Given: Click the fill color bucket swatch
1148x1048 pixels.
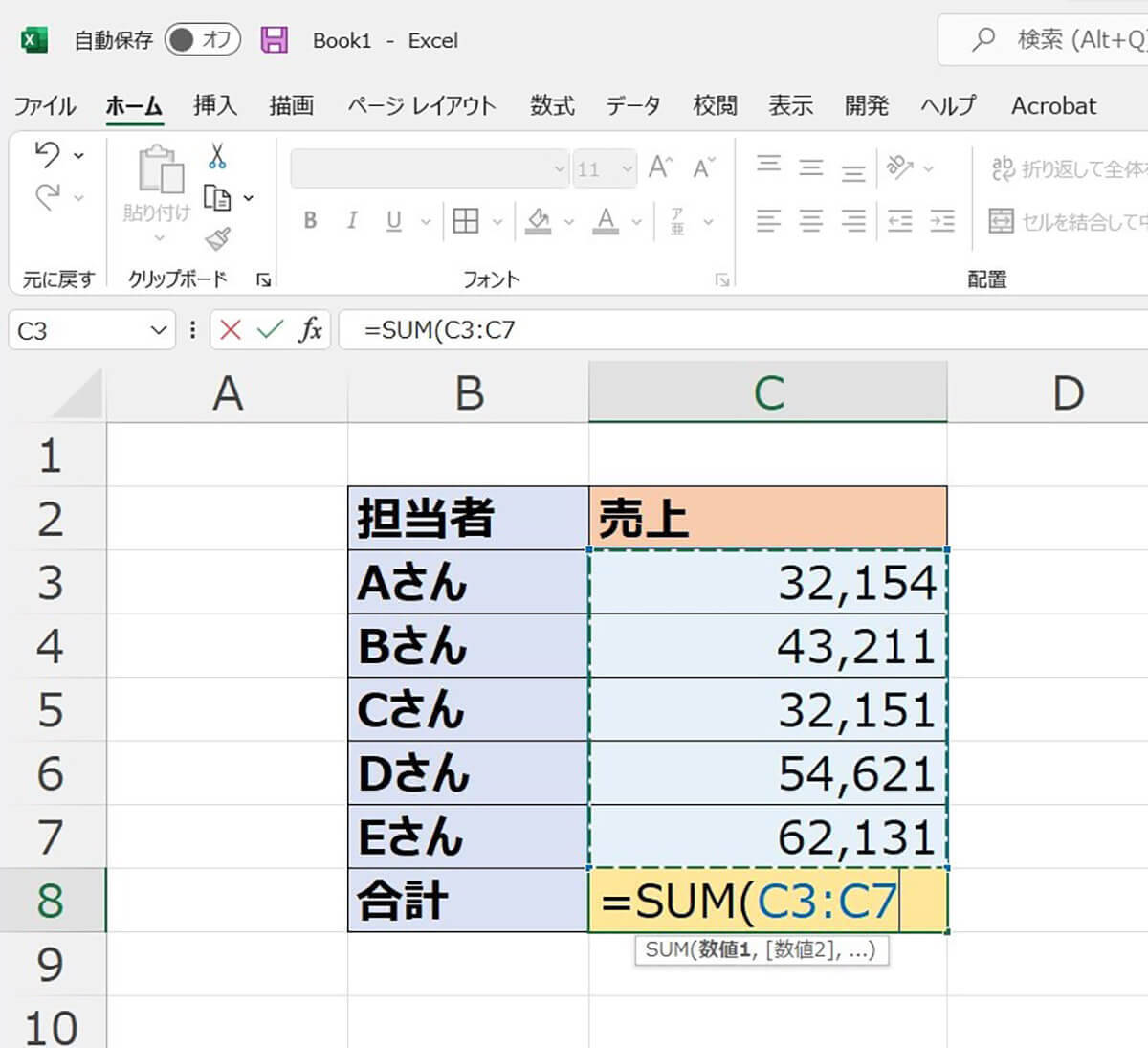Looking at the screenshot, I should click(539, 221).
